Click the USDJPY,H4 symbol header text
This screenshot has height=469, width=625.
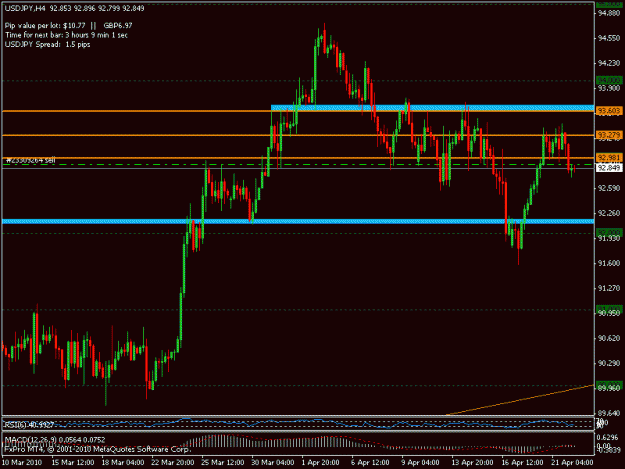click(x=75, y=8)
